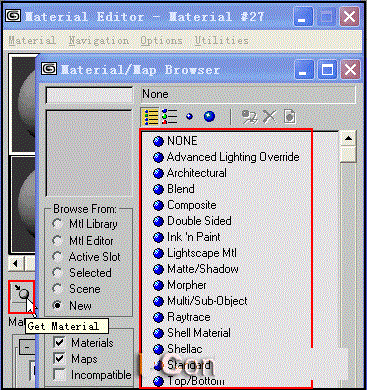
Task: Minimize the Material Editor window
Action: (x=303, y=16)
